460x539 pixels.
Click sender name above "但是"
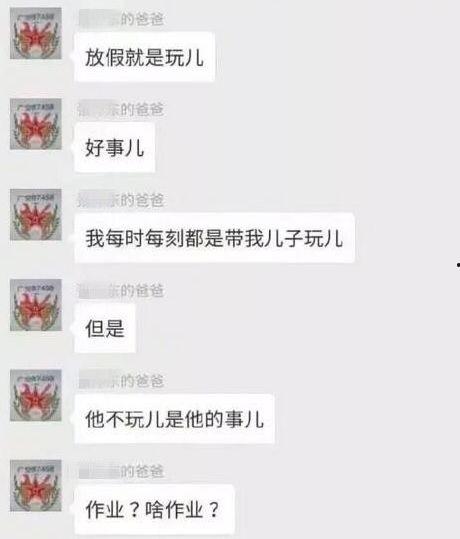point(121,290)
